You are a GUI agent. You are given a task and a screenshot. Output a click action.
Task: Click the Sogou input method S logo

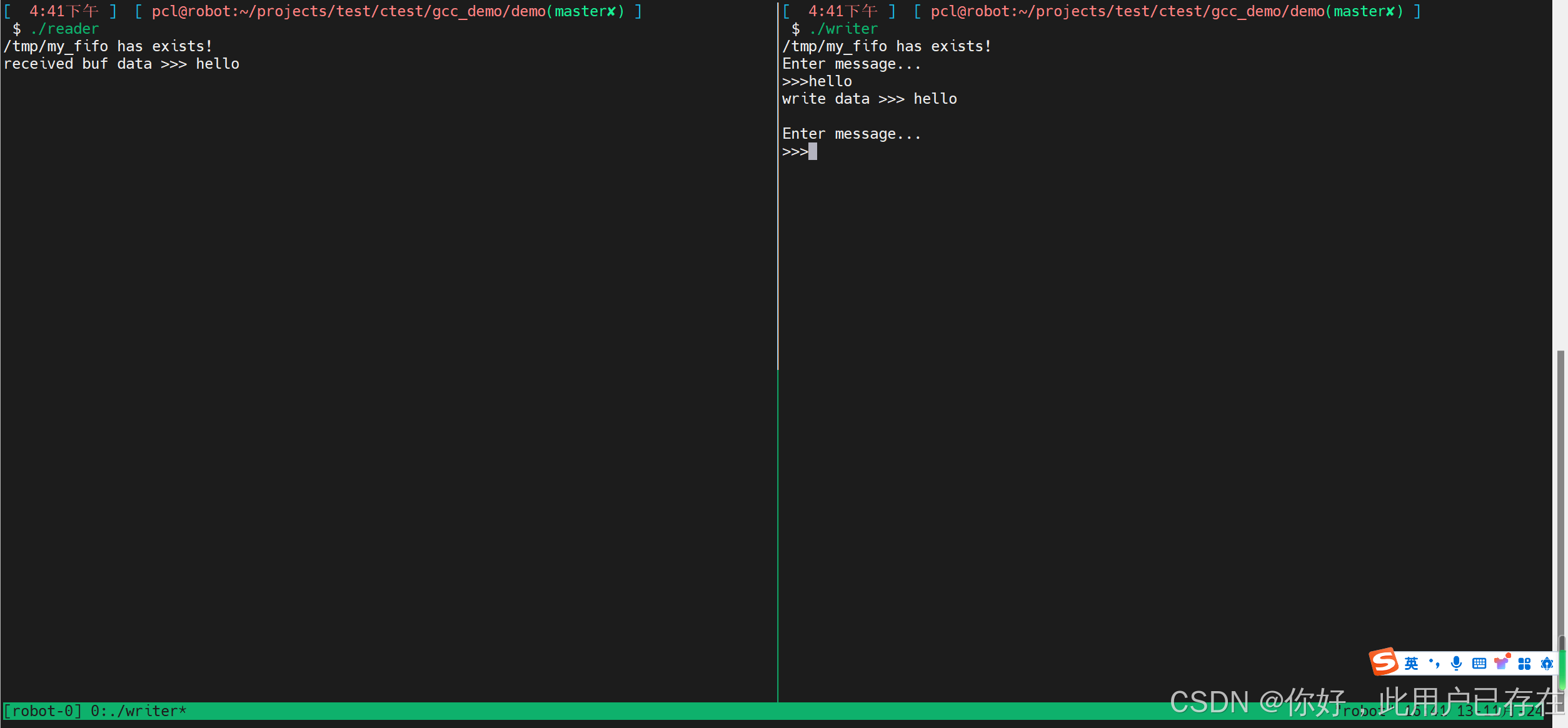click(x=1384, y=662)
